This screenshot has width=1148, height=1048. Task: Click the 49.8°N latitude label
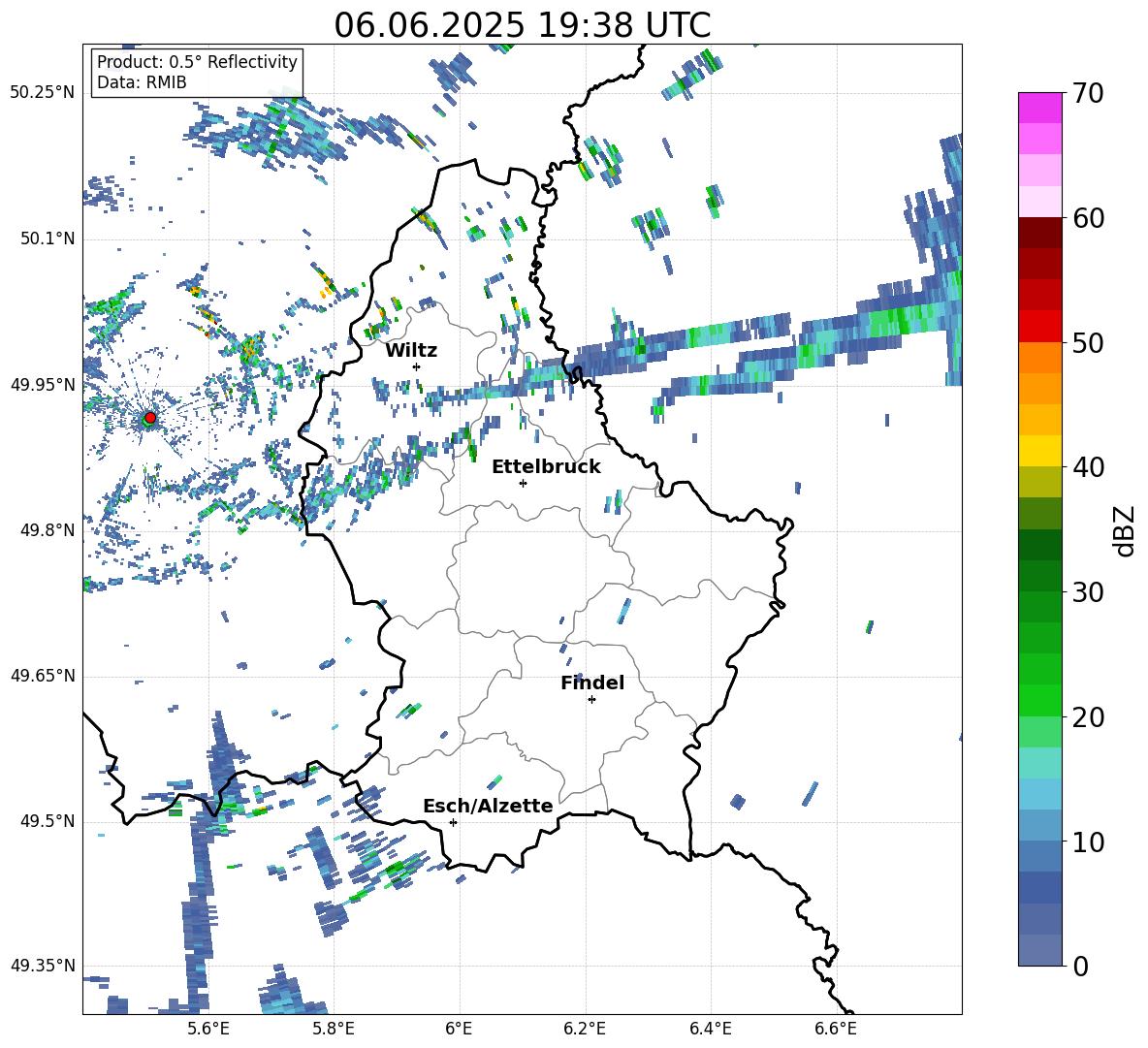[x=47, y=530]
